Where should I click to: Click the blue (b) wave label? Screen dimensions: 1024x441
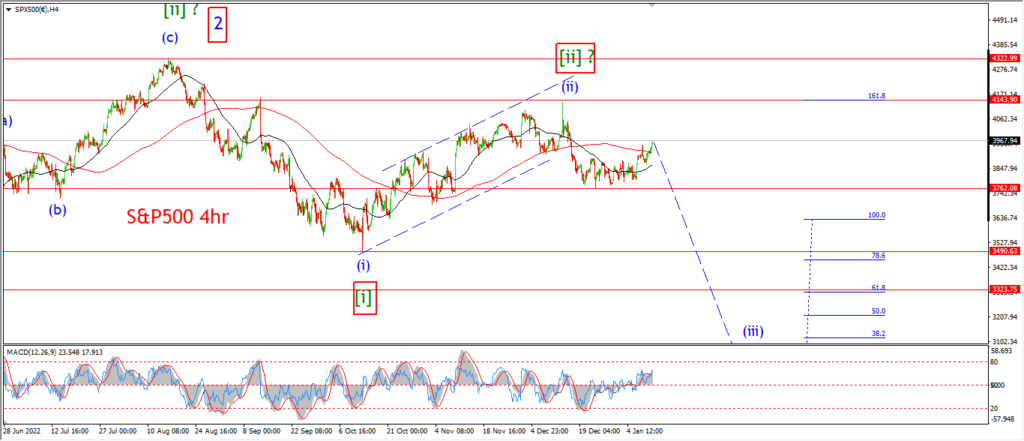pos(57,210)
